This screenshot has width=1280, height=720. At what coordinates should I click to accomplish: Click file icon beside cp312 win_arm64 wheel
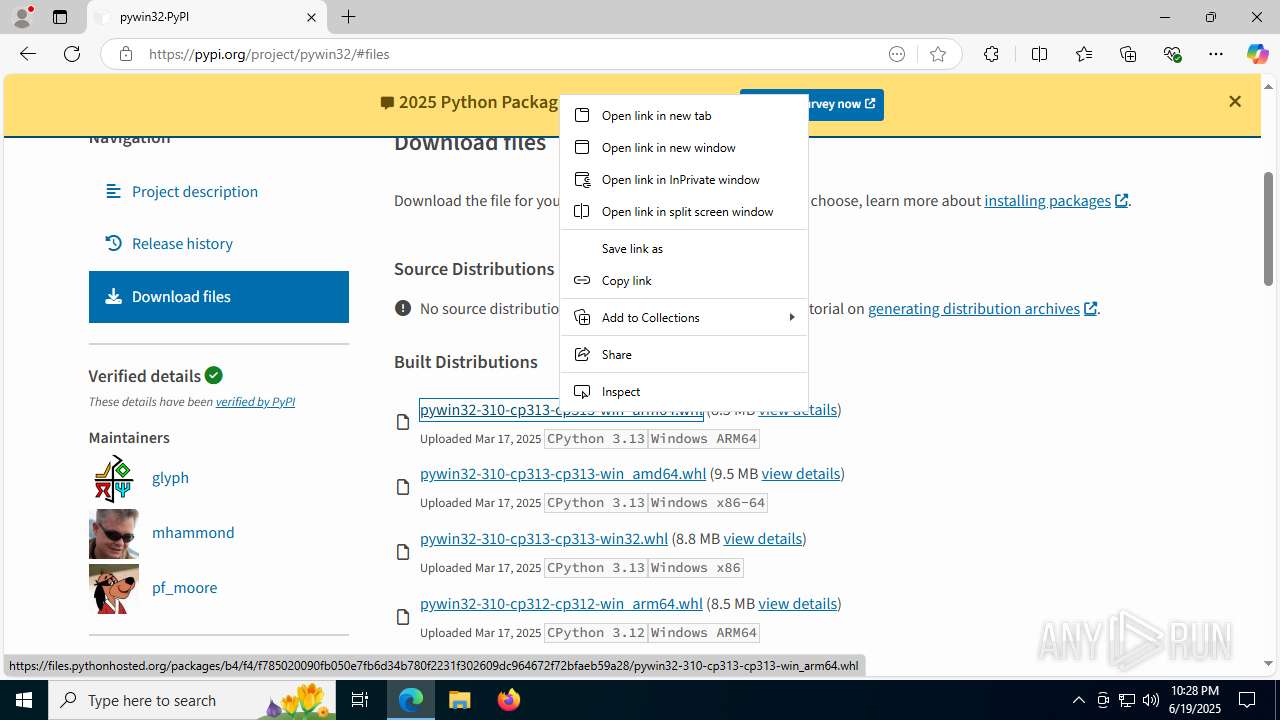click(403, 617)
